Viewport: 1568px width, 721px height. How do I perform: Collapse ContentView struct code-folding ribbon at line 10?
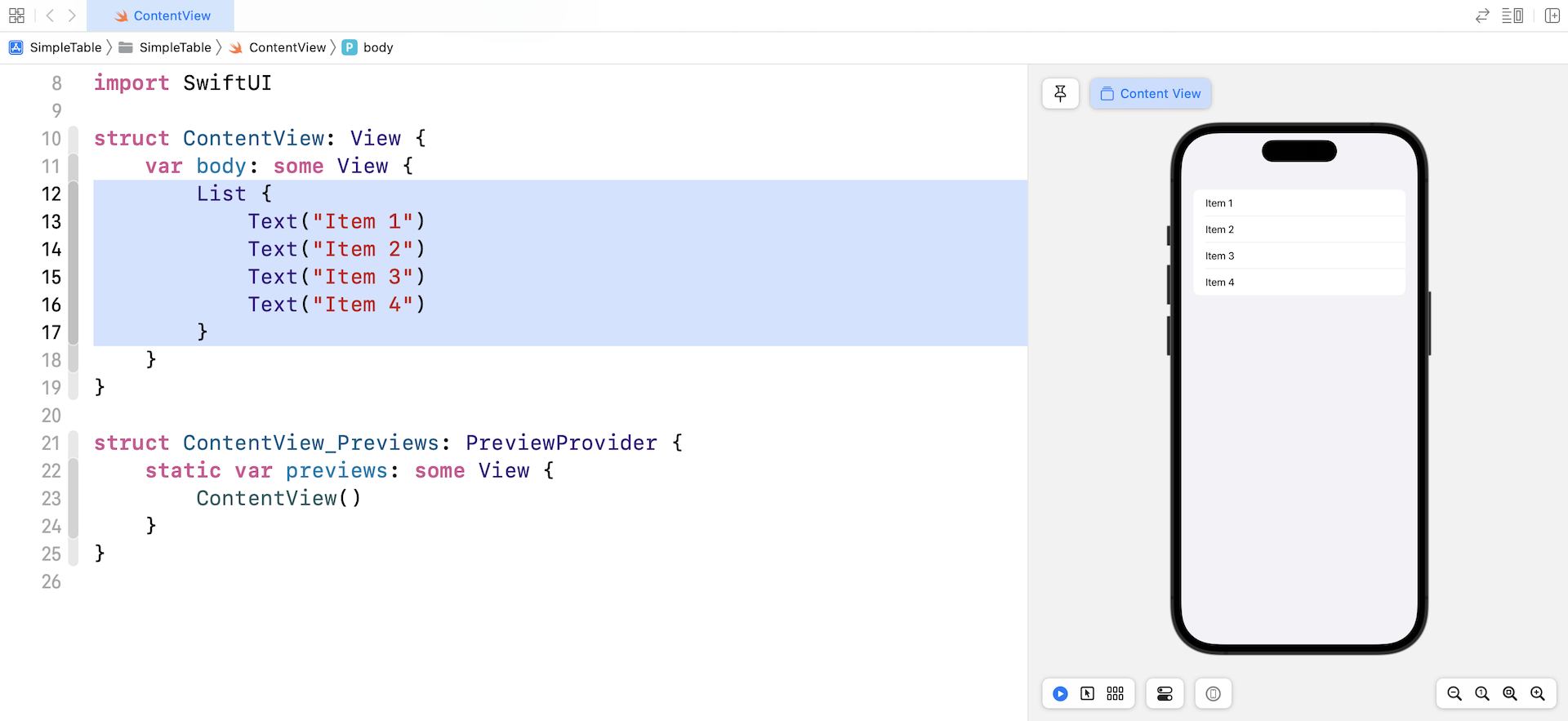pyautogui.click(x=73, y=138)
